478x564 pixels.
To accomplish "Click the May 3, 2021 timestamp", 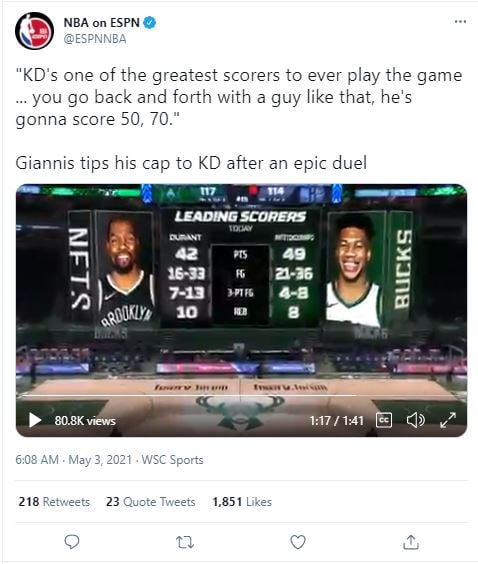I will pos(100,460).
